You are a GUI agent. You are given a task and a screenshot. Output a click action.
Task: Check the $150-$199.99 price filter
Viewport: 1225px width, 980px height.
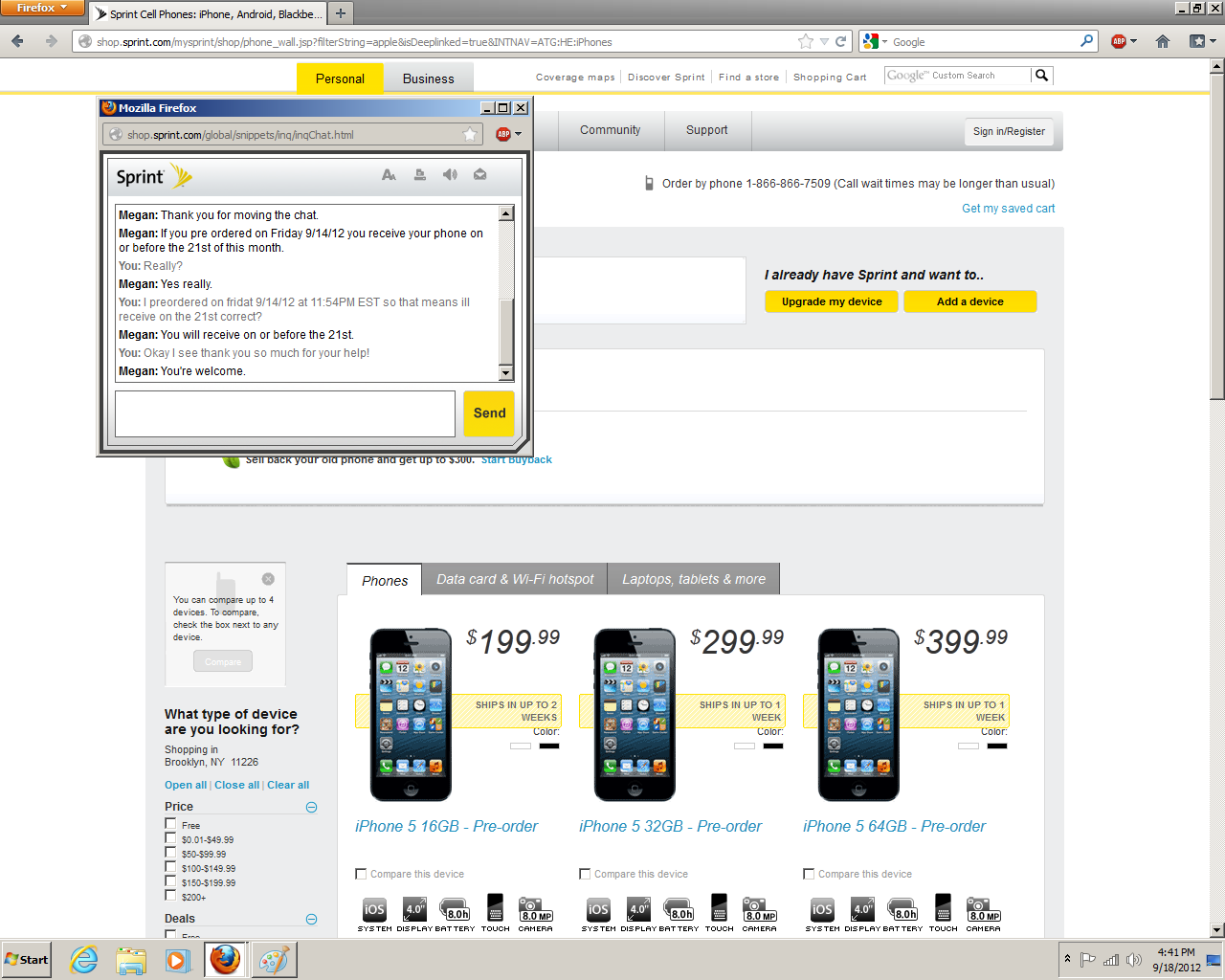170,881
